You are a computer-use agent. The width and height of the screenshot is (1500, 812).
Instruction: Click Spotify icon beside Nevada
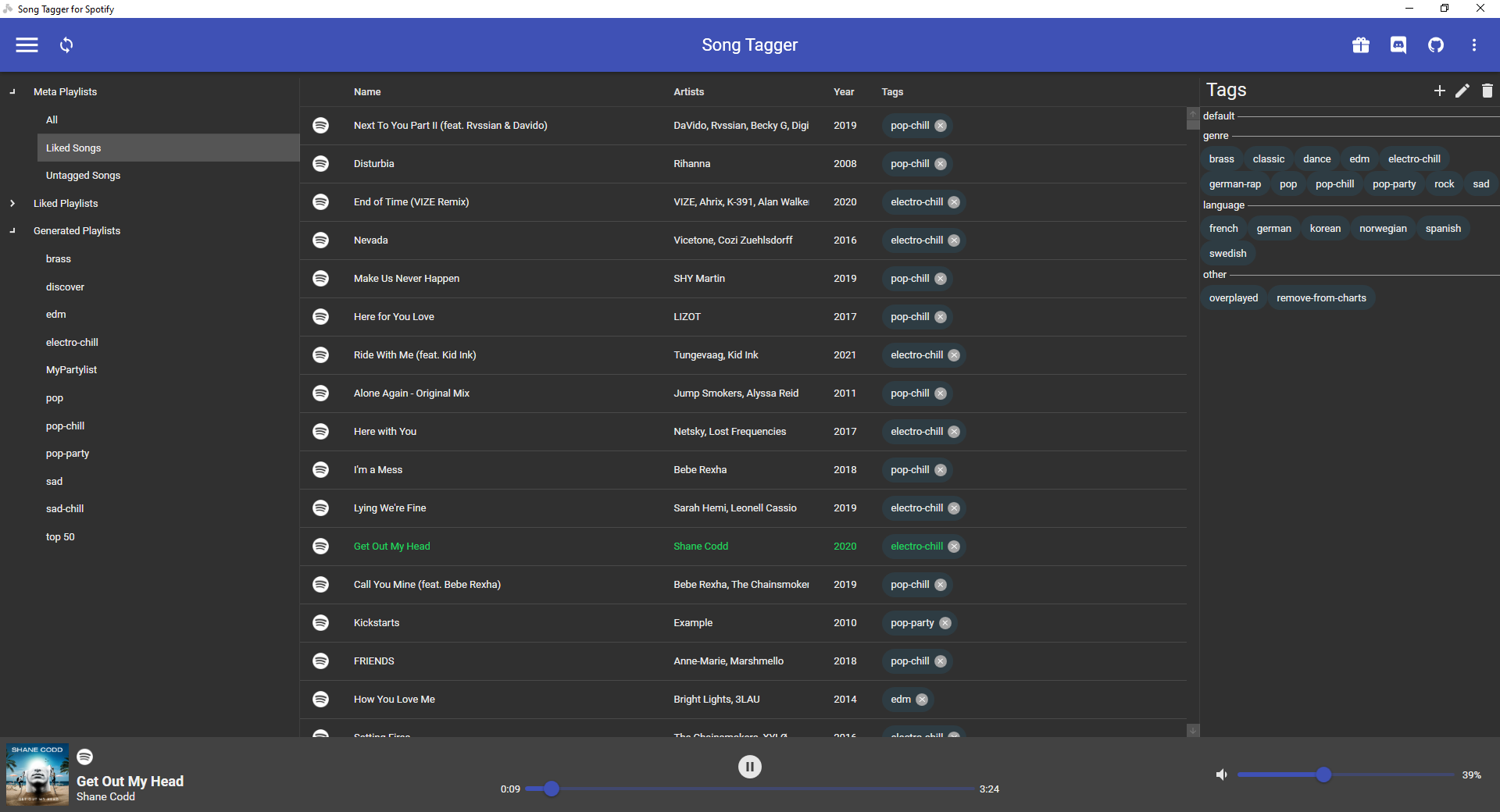pos(320,240)
